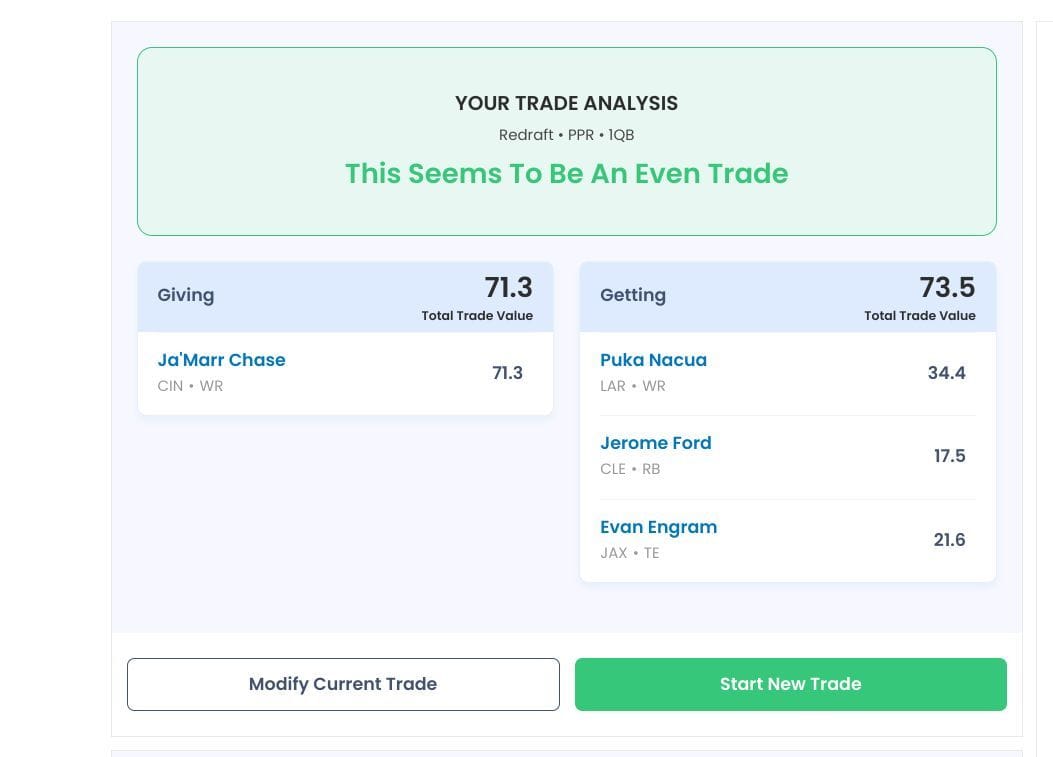Click the CIN WR label under Ja'Marr Chase

click(189, 386)
